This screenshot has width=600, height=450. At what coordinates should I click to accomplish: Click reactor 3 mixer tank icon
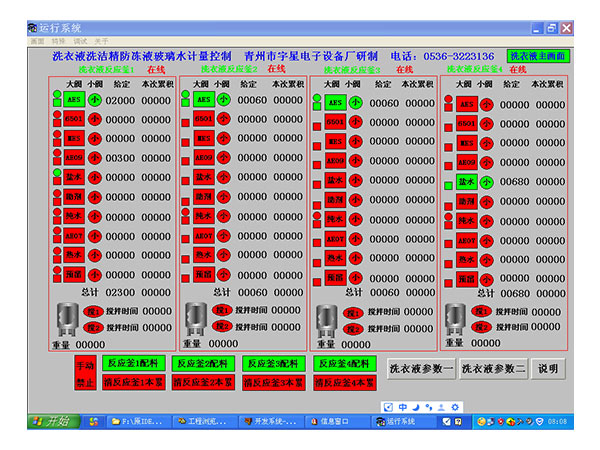point(327,319)
